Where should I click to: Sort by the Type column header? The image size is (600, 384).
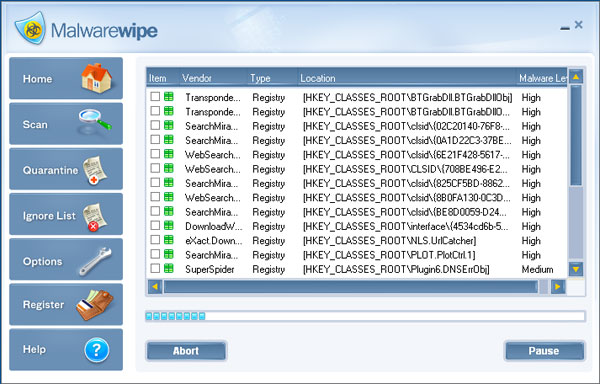pos(272,78)
